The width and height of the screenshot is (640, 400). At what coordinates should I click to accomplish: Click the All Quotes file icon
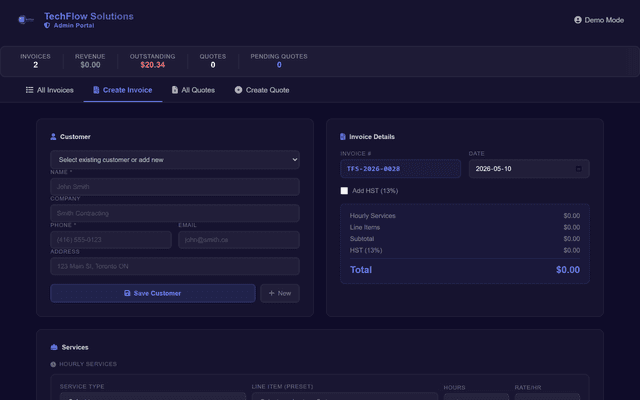175,90
